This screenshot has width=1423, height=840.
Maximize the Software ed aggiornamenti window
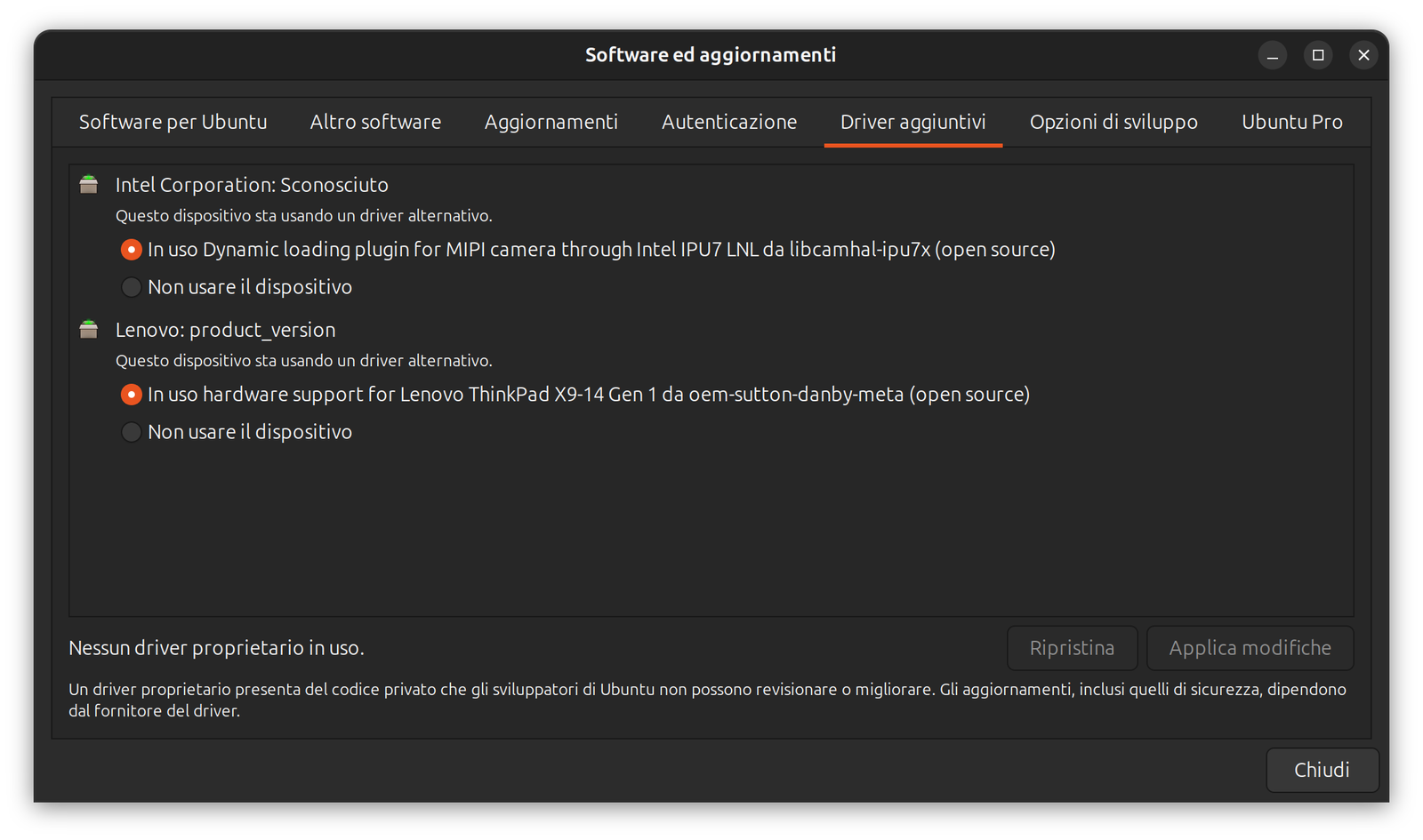coord(1318,55)
